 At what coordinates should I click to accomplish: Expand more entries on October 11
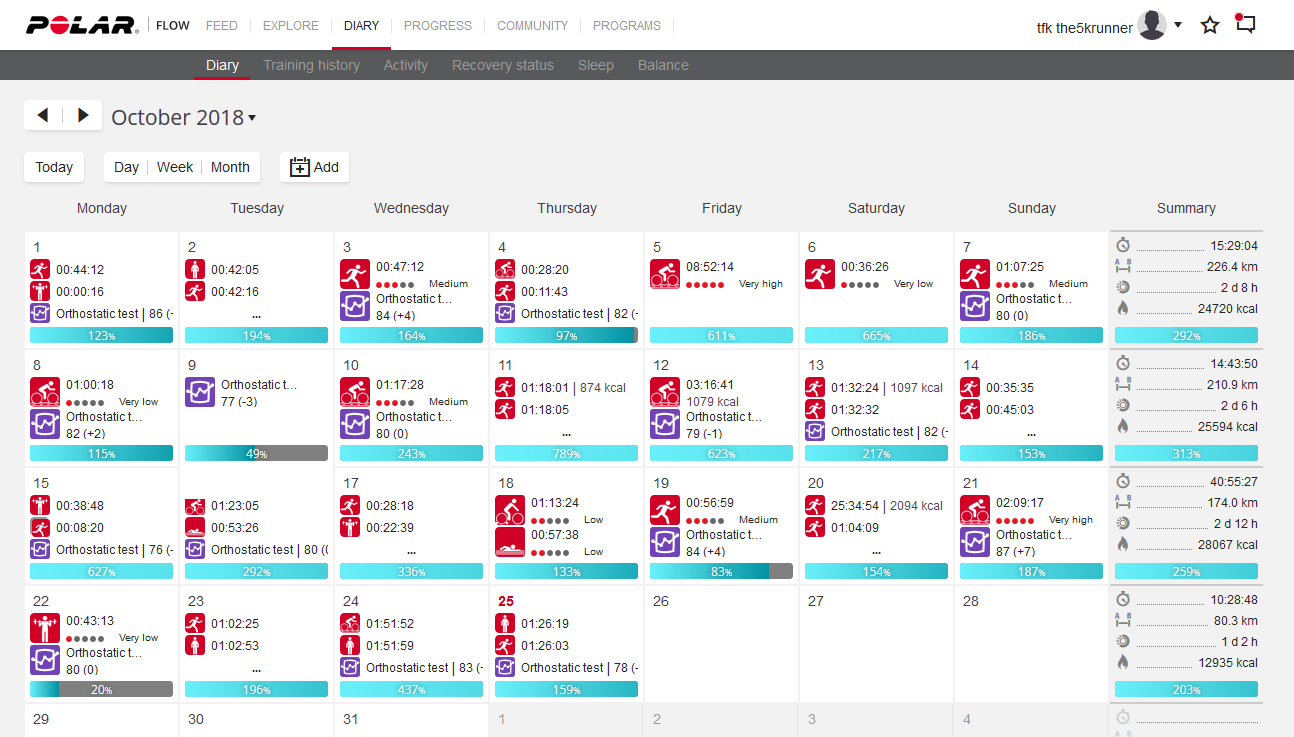[x=566, y=434]
